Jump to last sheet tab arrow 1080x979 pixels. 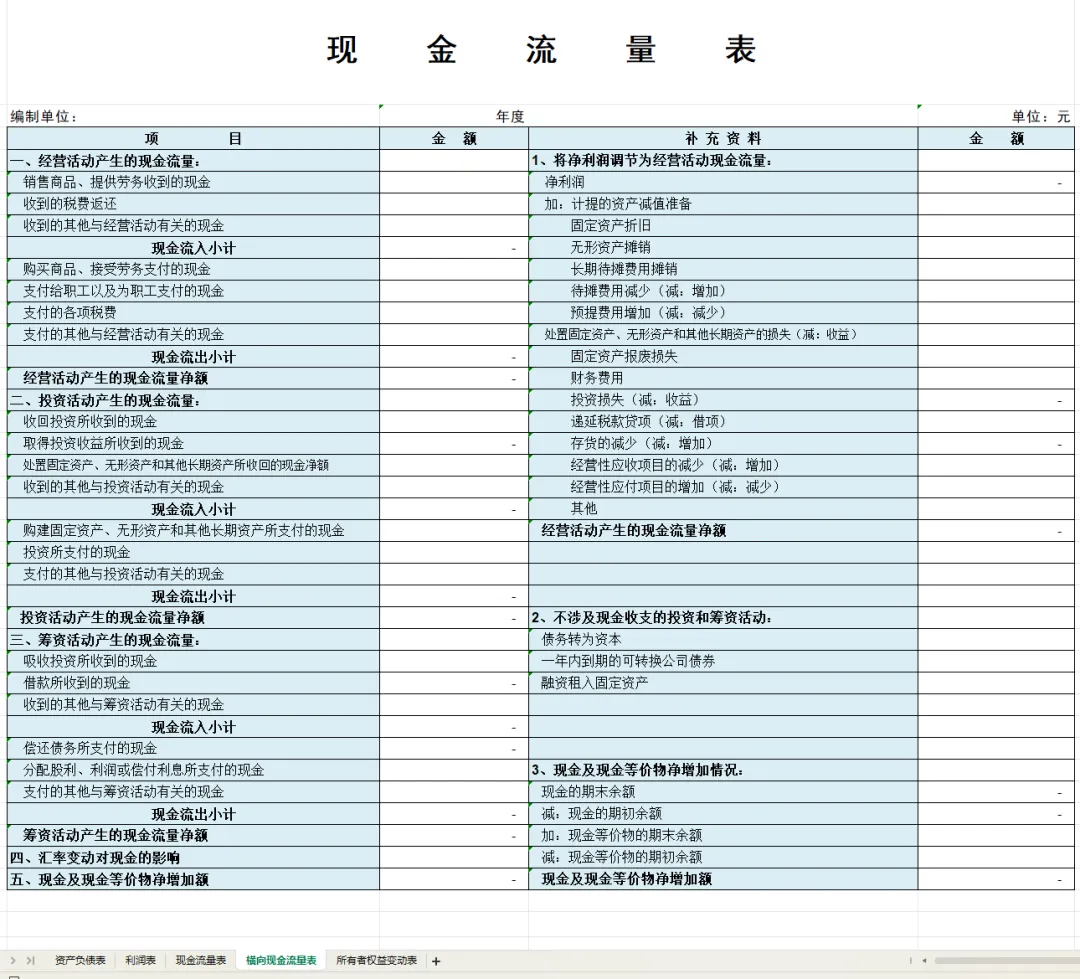point(30,960)
